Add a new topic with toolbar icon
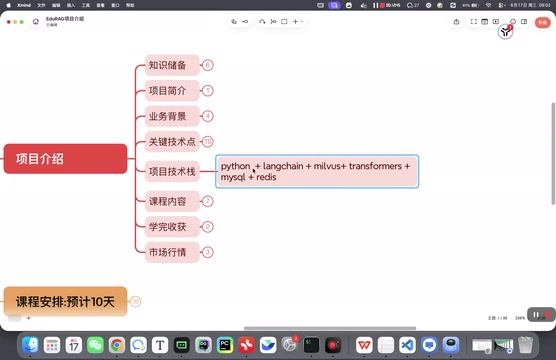This screenshot has height=360, width=556. (x=234, y=22)
